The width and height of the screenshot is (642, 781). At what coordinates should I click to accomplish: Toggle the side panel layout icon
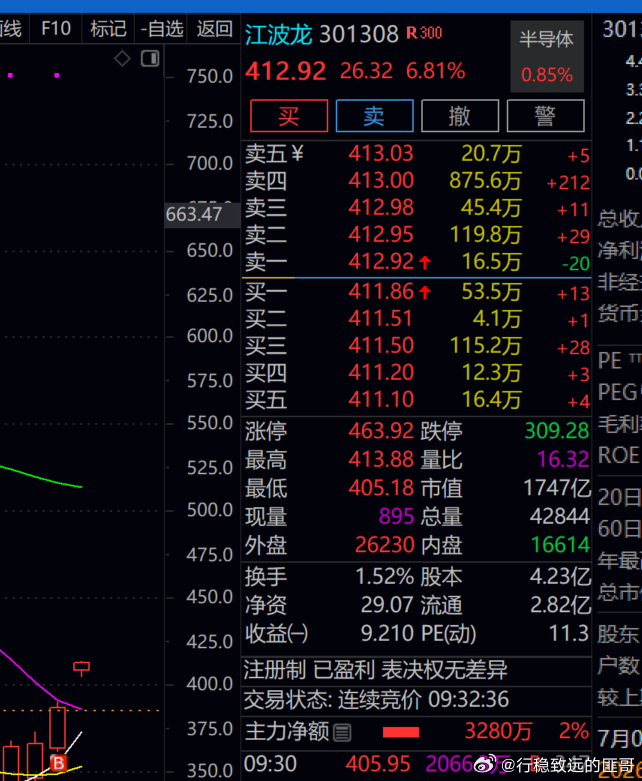pos(150,59)
